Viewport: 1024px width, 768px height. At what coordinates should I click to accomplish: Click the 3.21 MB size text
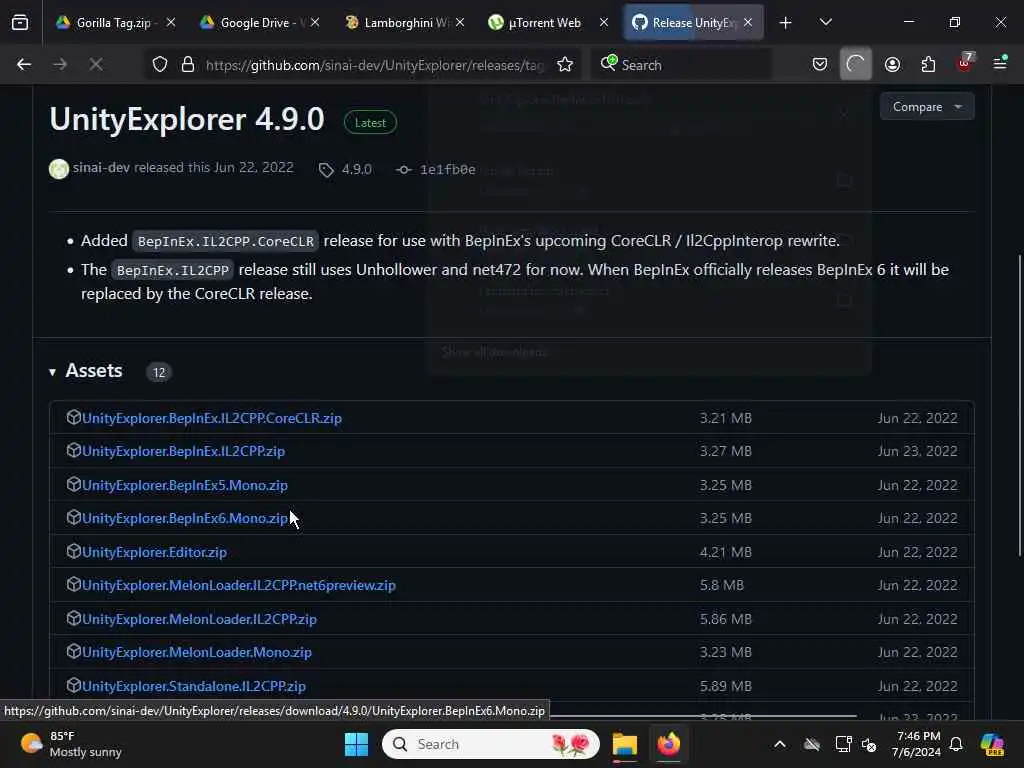(x=726, y=418)
